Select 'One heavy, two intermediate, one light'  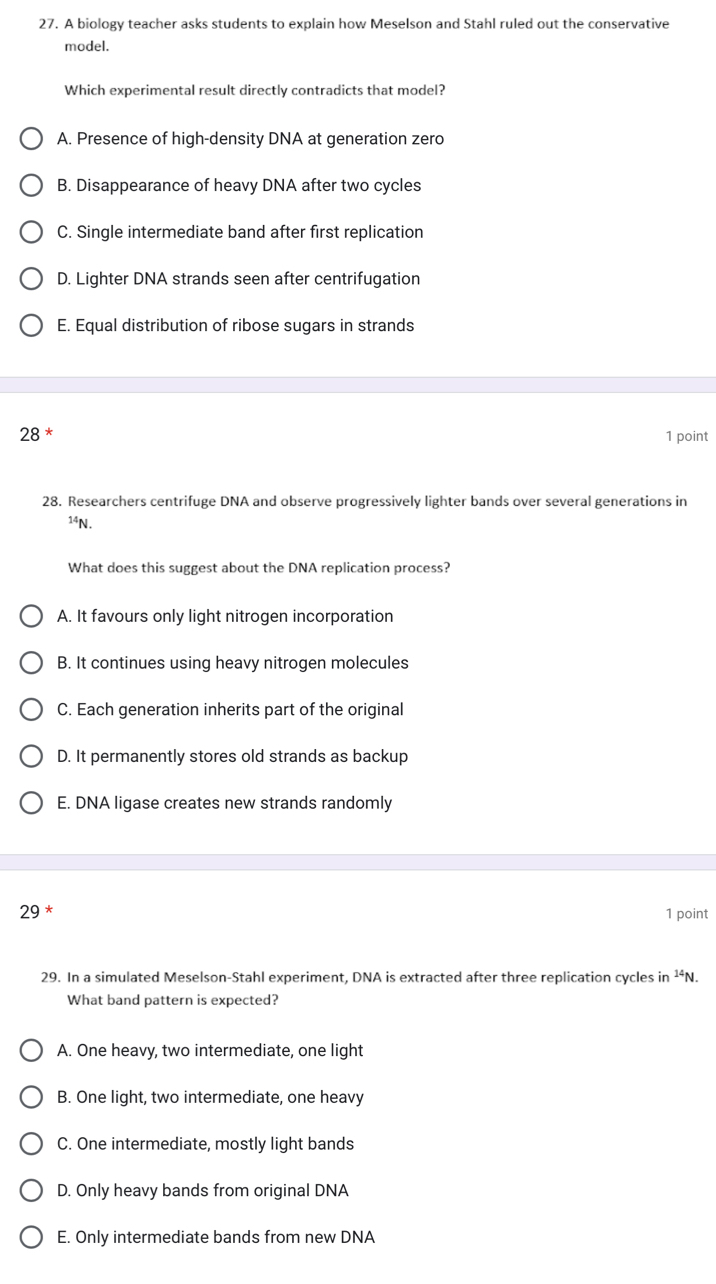[x=31, y=1050]
